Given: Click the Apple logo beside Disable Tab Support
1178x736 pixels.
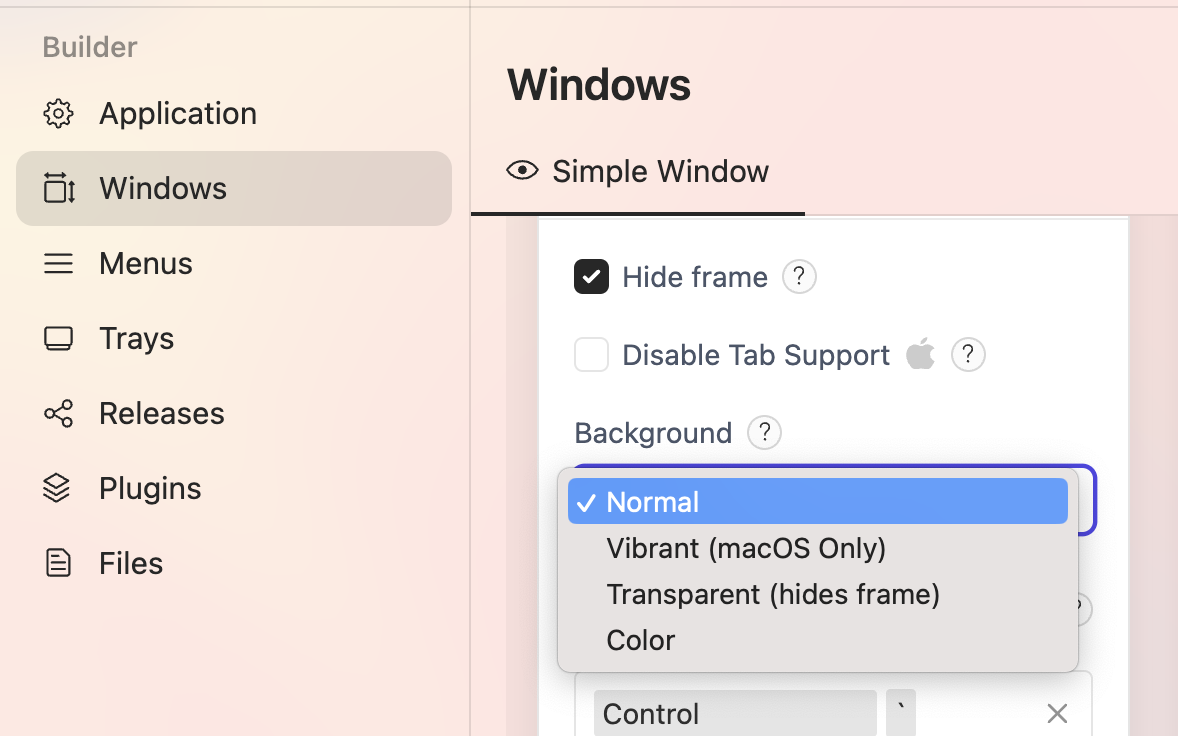Looking at the screenshot, I should click(x=920, y=354).
